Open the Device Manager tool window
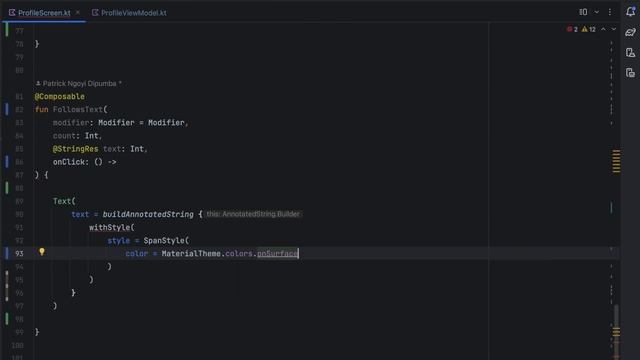Screen dimensions: 640x360 (x=631, y=53)
